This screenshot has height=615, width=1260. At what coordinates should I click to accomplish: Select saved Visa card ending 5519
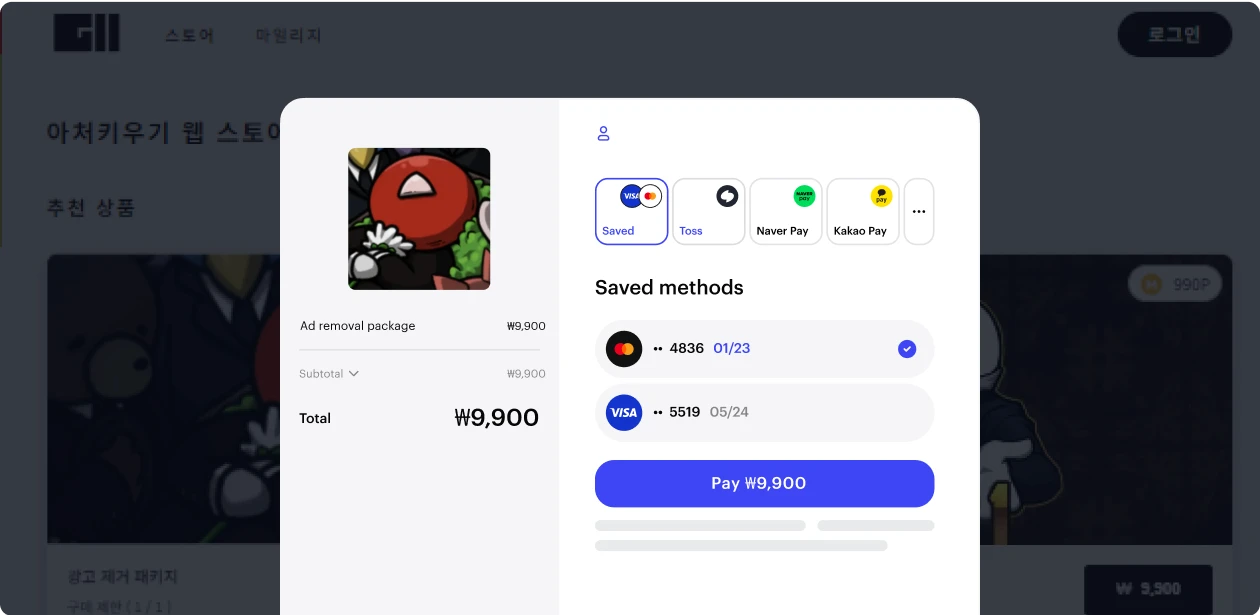pyautogui.click(x=764, y=413)
